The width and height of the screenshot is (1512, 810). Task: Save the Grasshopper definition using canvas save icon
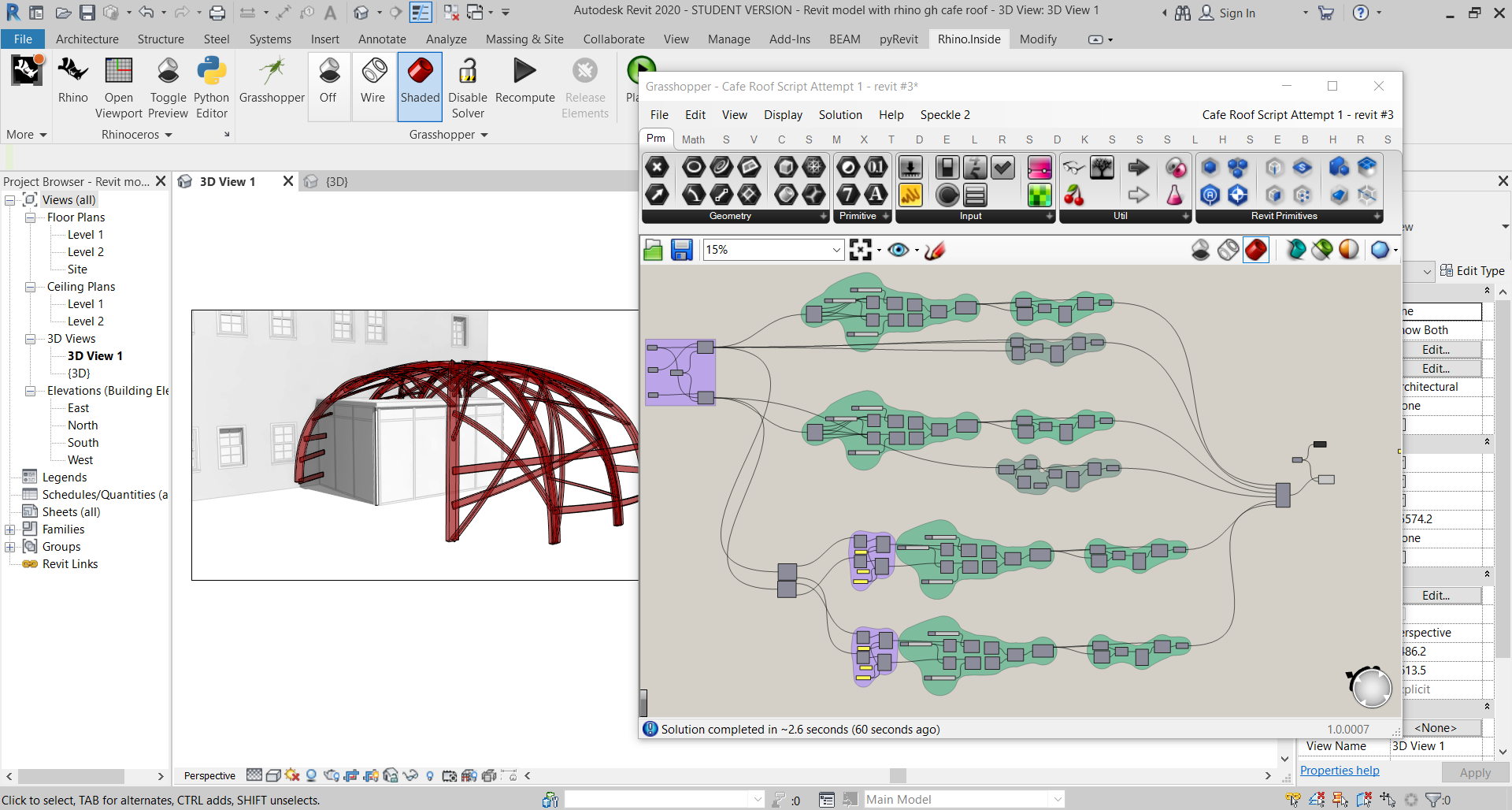(681, 250)
